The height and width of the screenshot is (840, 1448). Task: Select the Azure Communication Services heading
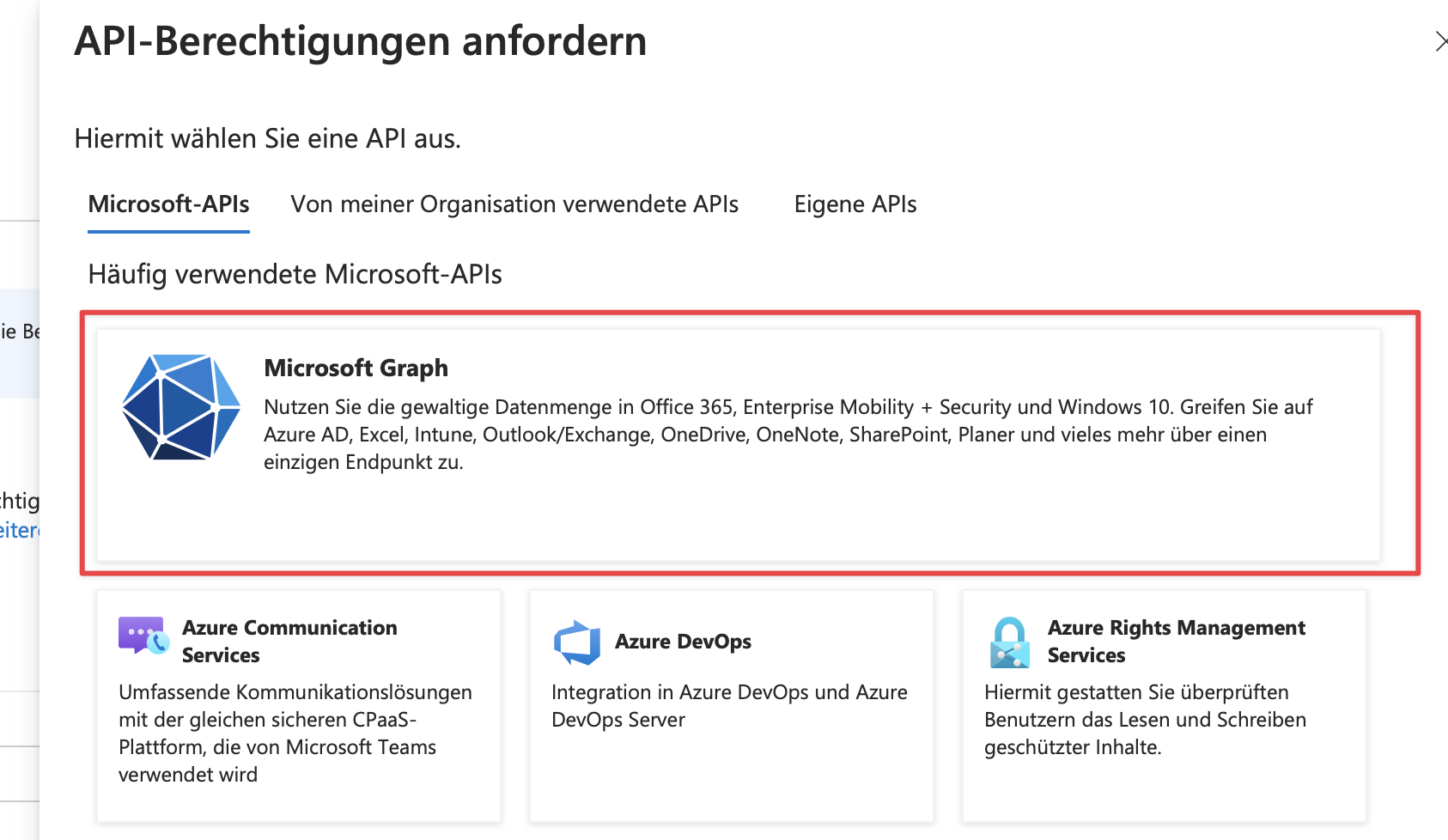[289, 642]
